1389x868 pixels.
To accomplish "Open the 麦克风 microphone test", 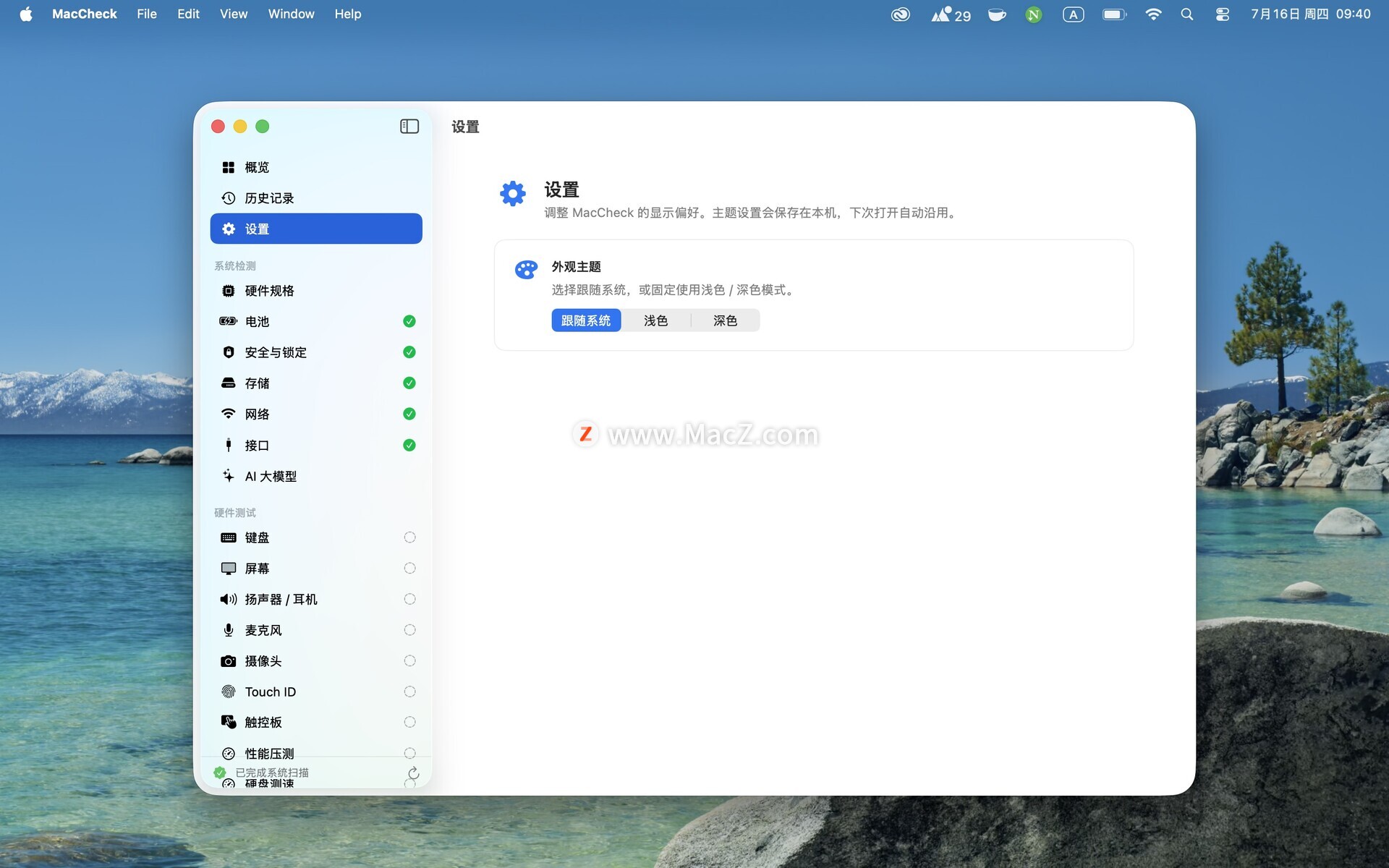I will (316, 630).
